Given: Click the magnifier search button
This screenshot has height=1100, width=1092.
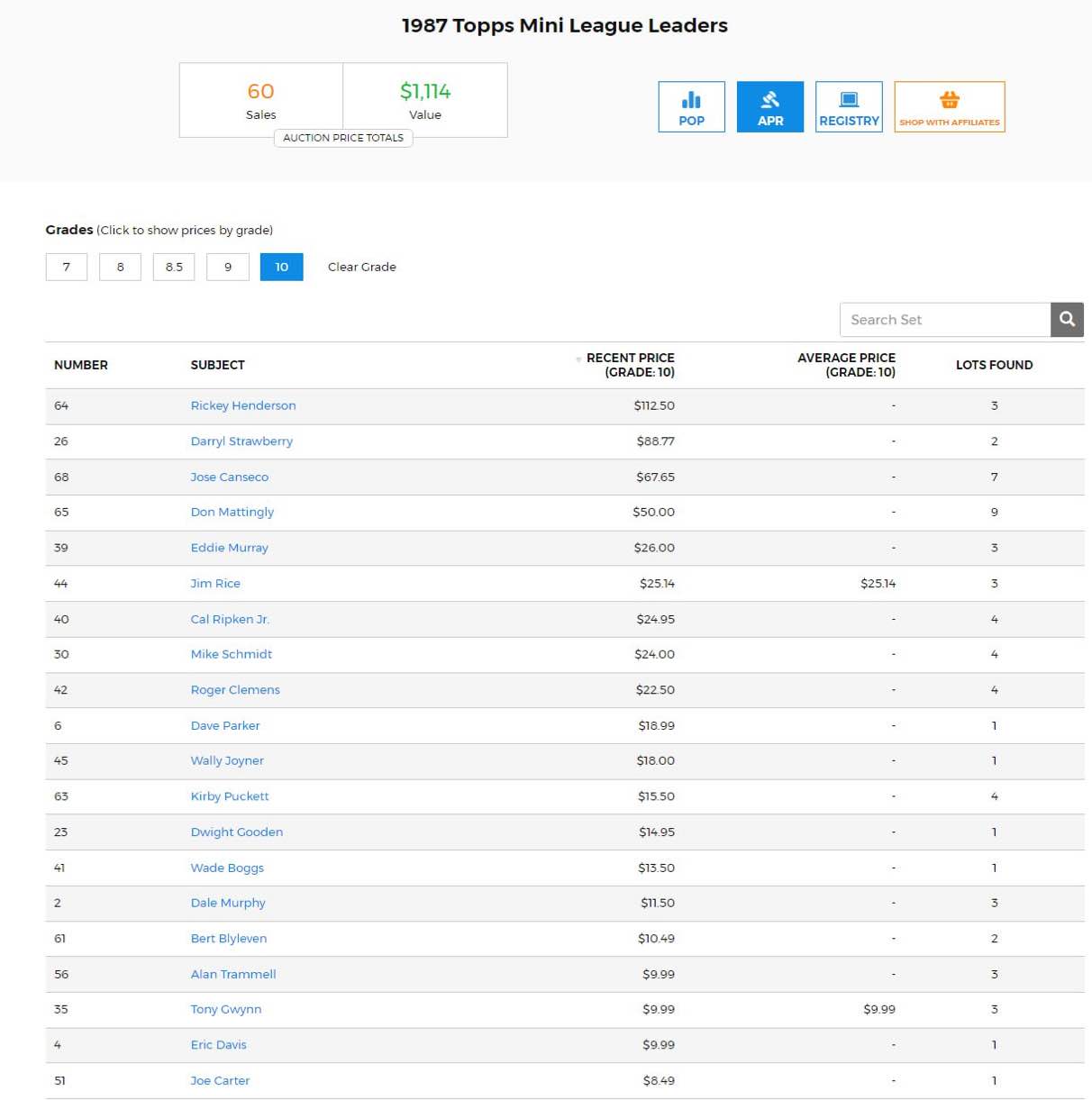Looking at the screenshot, I should pos(1067,320).
